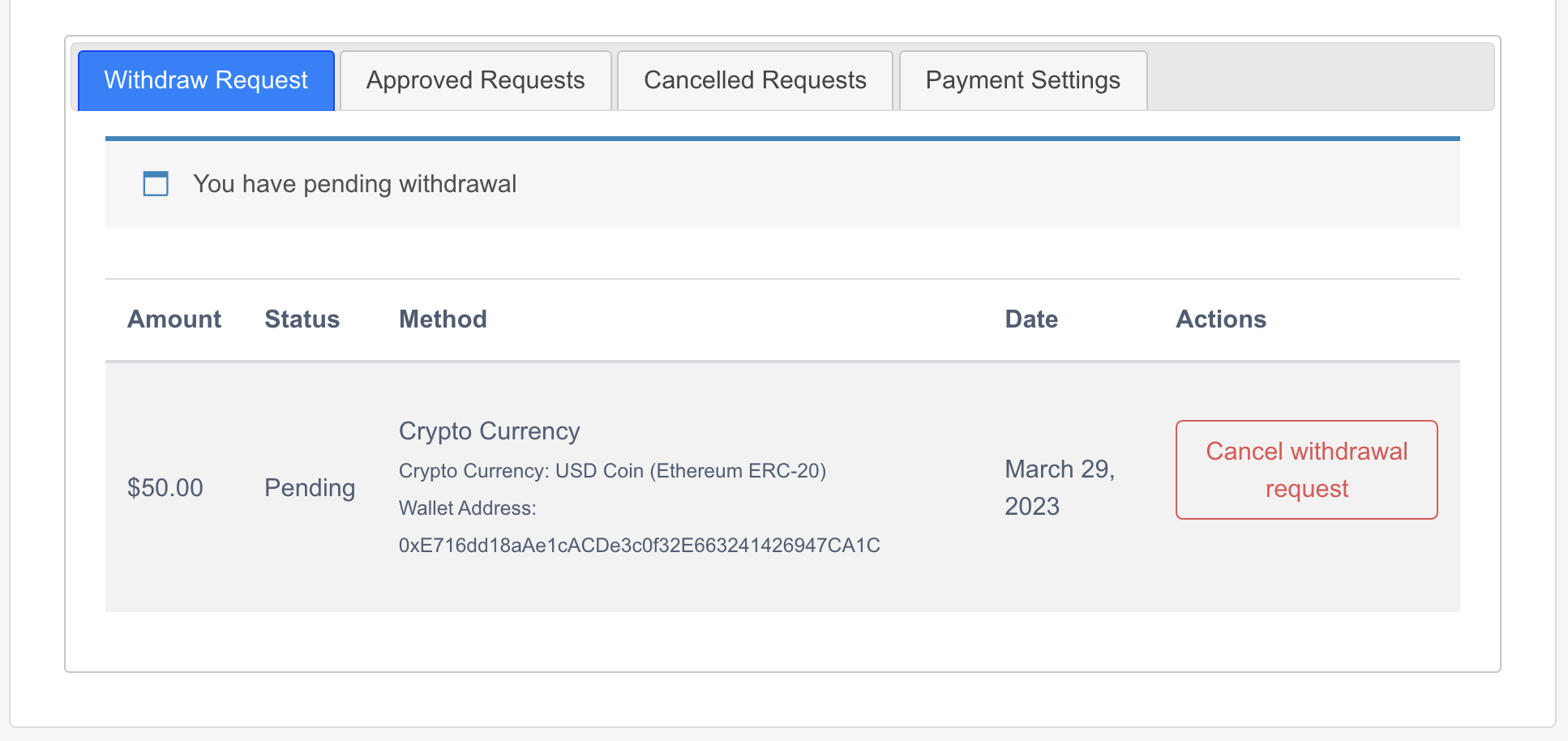Click the Actions column header
The width and height of the screenshot is (1568, 741).
pyautogui.click(x=1220, y=319)
